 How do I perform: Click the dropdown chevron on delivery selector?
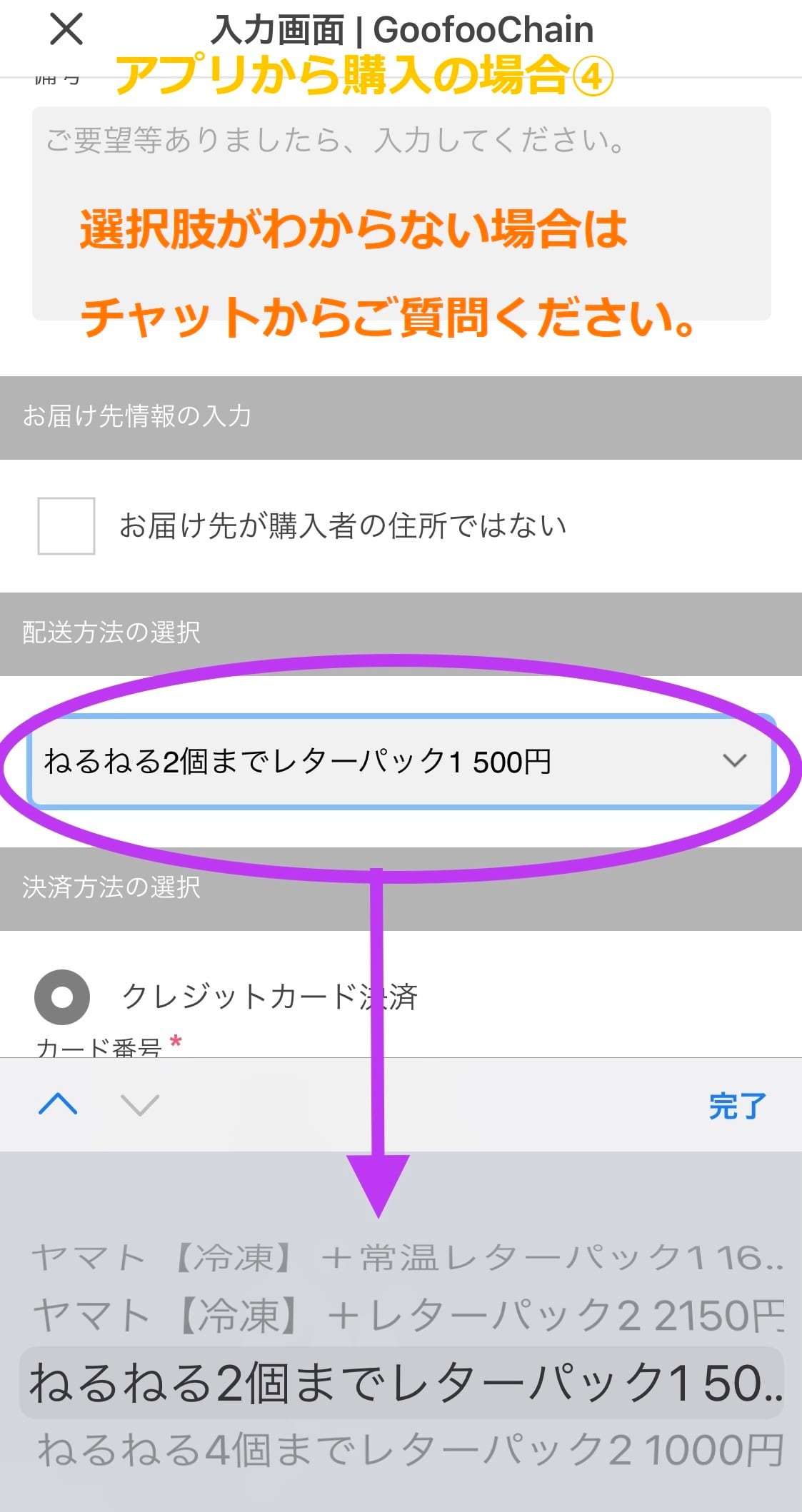[734, 760]
